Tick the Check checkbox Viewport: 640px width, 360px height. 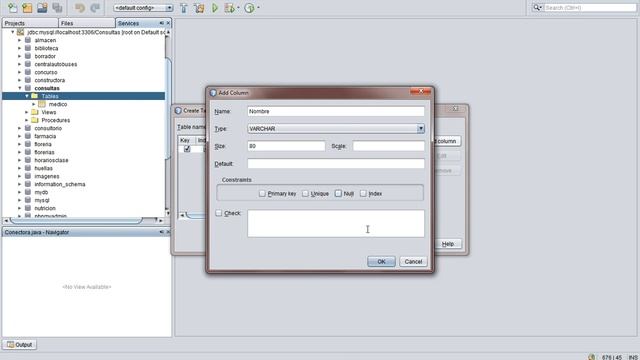pos(219,213)
